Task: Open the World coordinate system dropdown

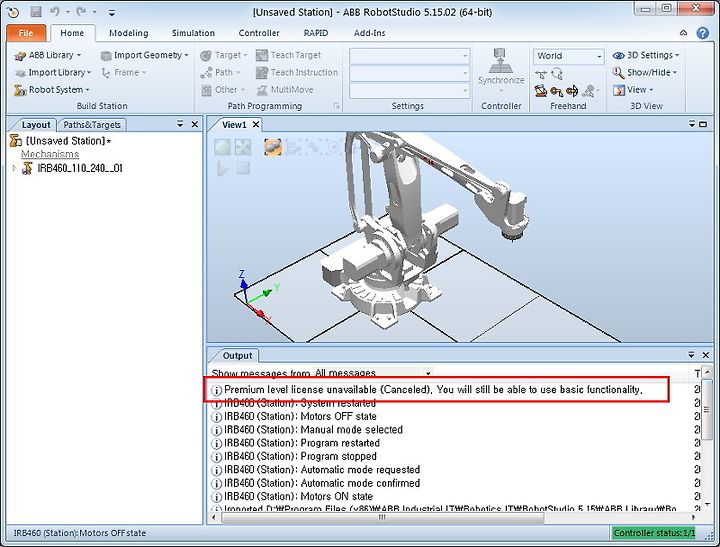Action: pyautogui.click(x=568, y=56)
